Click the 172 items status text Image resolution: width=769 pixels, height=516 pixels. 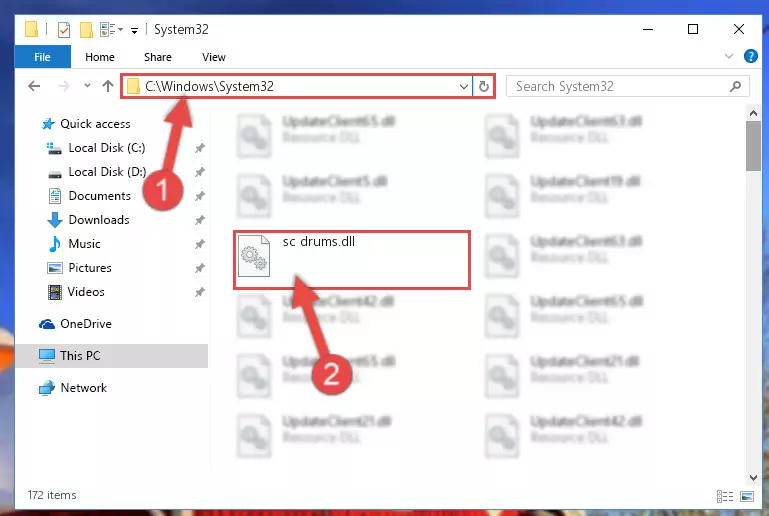52,495
